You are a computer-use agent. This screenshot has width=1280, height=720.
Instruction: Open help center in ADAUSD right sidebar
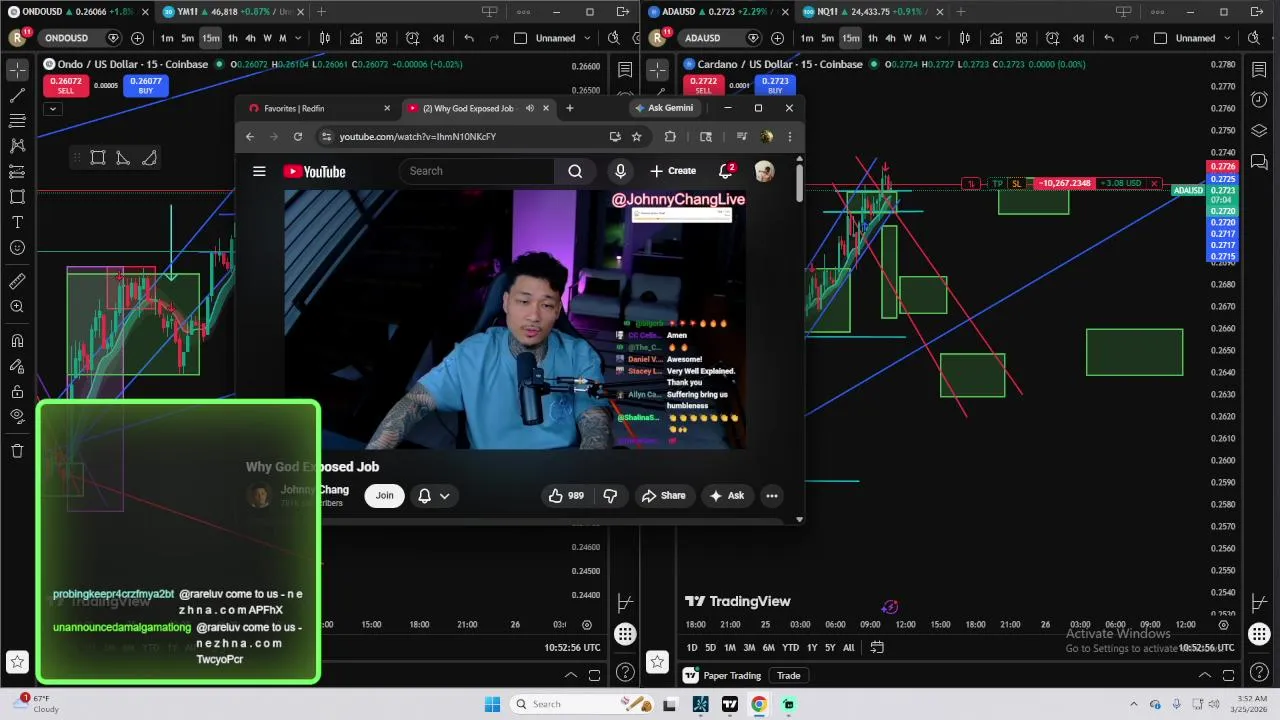point(1259,672)
